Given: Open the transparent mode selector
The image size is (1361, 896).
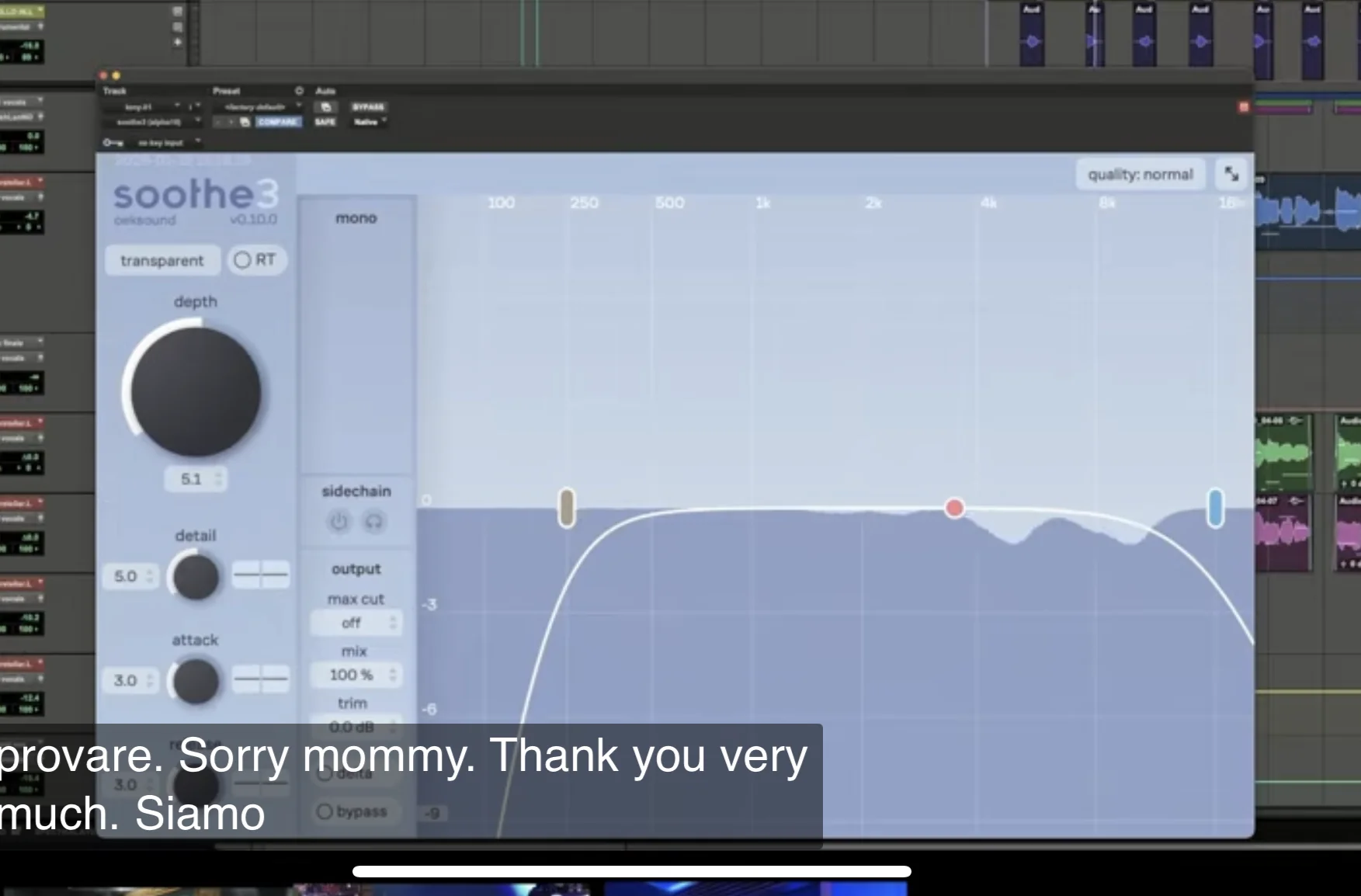Looking at the screenshot, I should [x=162, y=261].
